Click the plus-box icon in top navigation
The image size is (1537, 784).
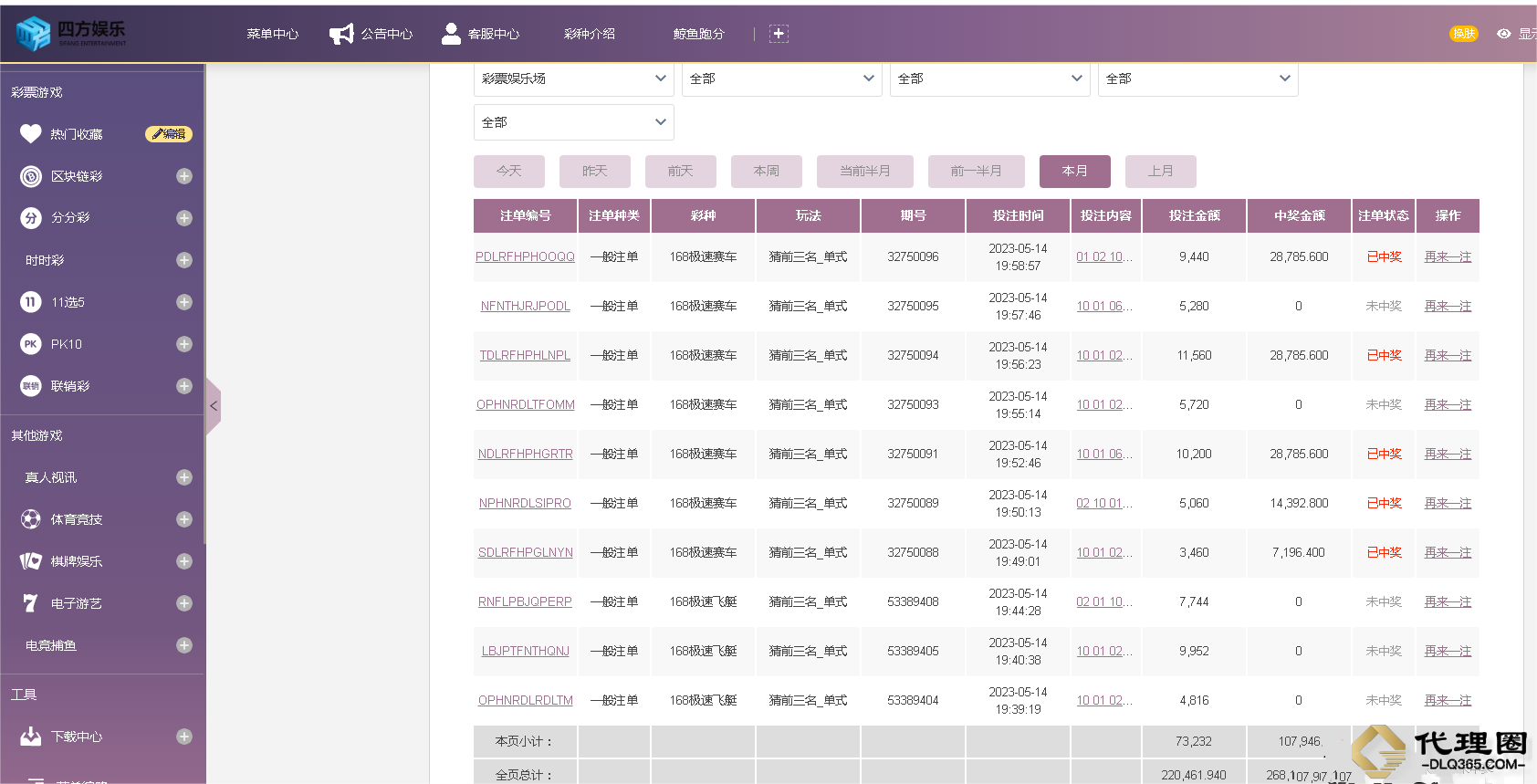point(779,34)
